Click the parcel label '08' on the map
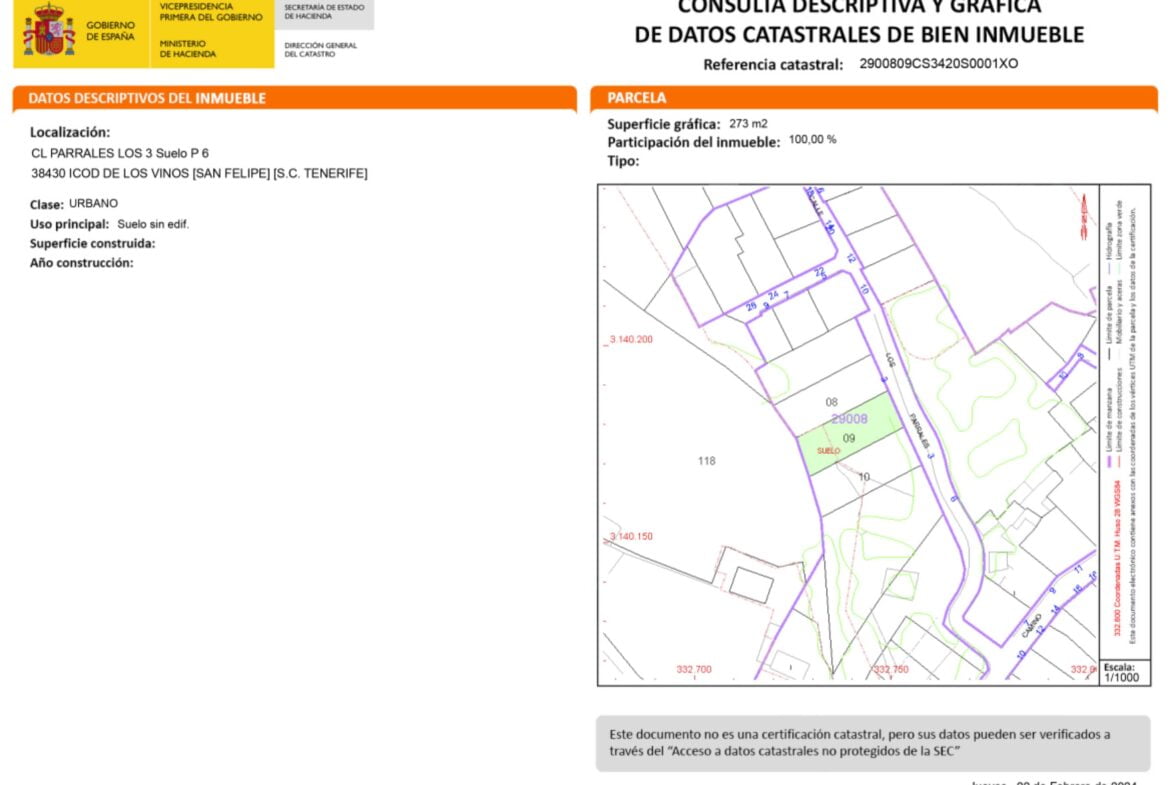 [x=831, y=402]
